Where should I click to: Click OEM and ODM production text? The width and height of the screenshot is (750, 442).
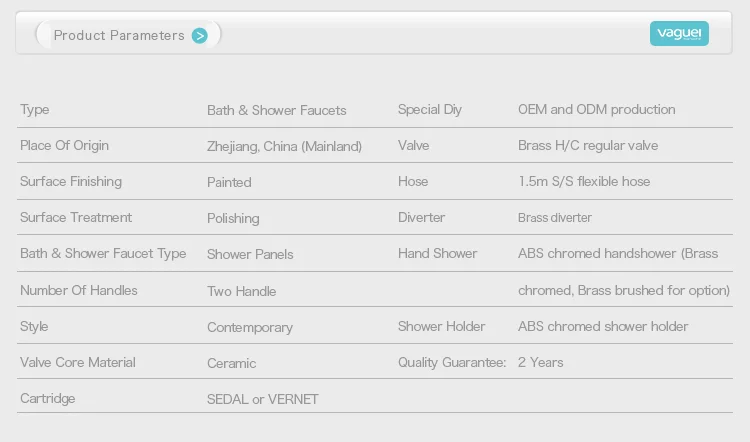(596, 110)
